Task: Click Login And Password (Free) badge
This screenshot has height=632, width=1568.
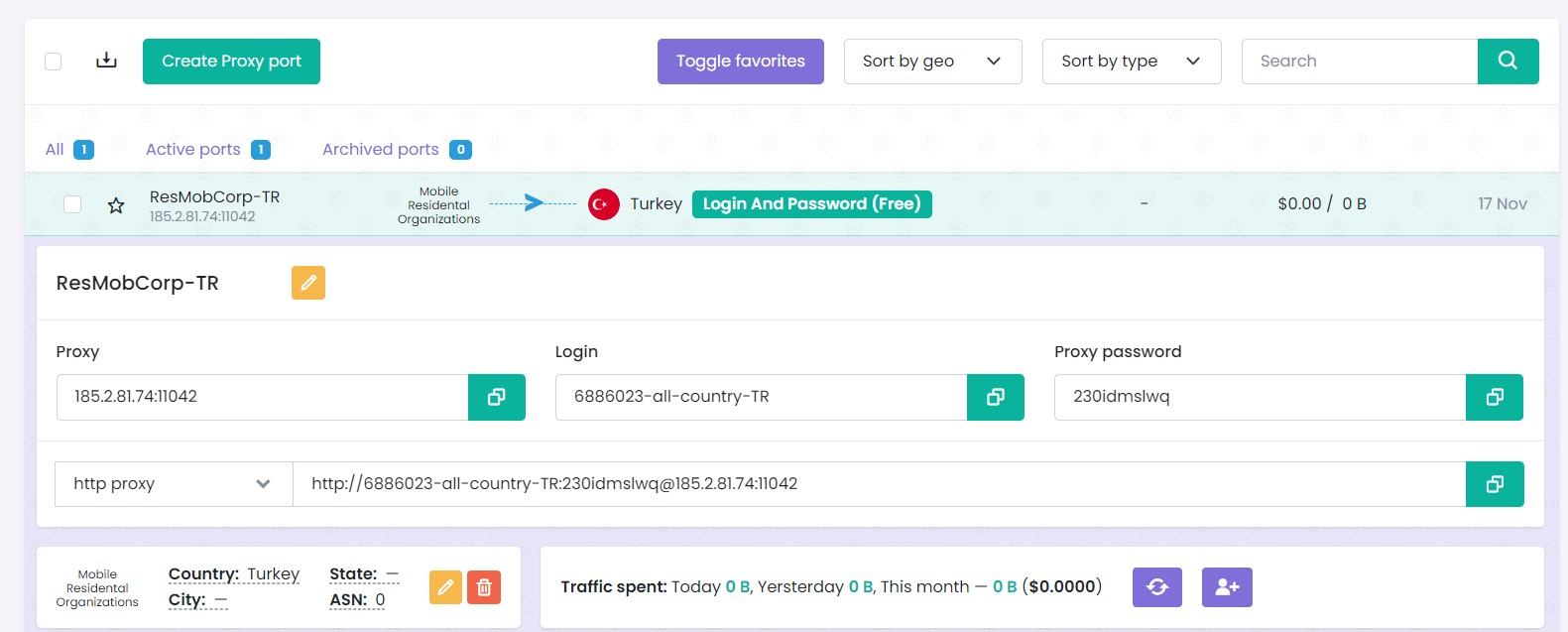Action: (x=812, y=204)
